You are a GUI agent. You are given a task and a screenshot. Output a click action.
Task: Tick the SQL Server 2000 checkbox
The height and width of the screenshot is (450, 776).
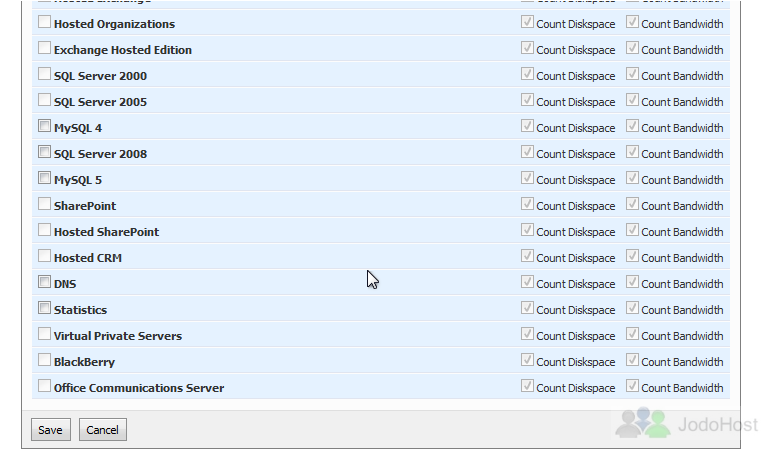coord(44,74)
